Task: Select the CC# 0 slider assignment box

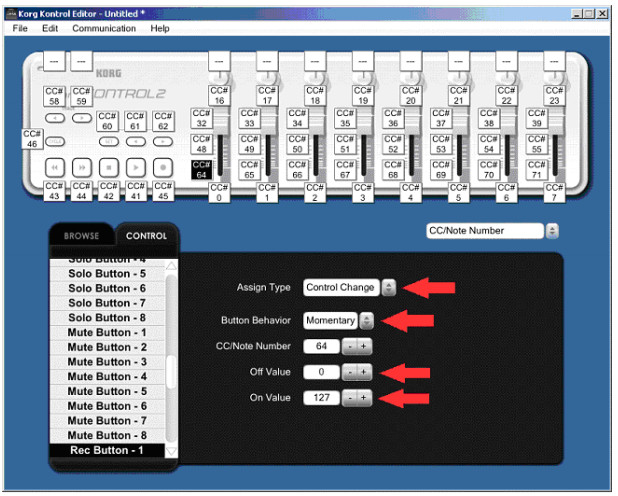Action: click(219, 192)
